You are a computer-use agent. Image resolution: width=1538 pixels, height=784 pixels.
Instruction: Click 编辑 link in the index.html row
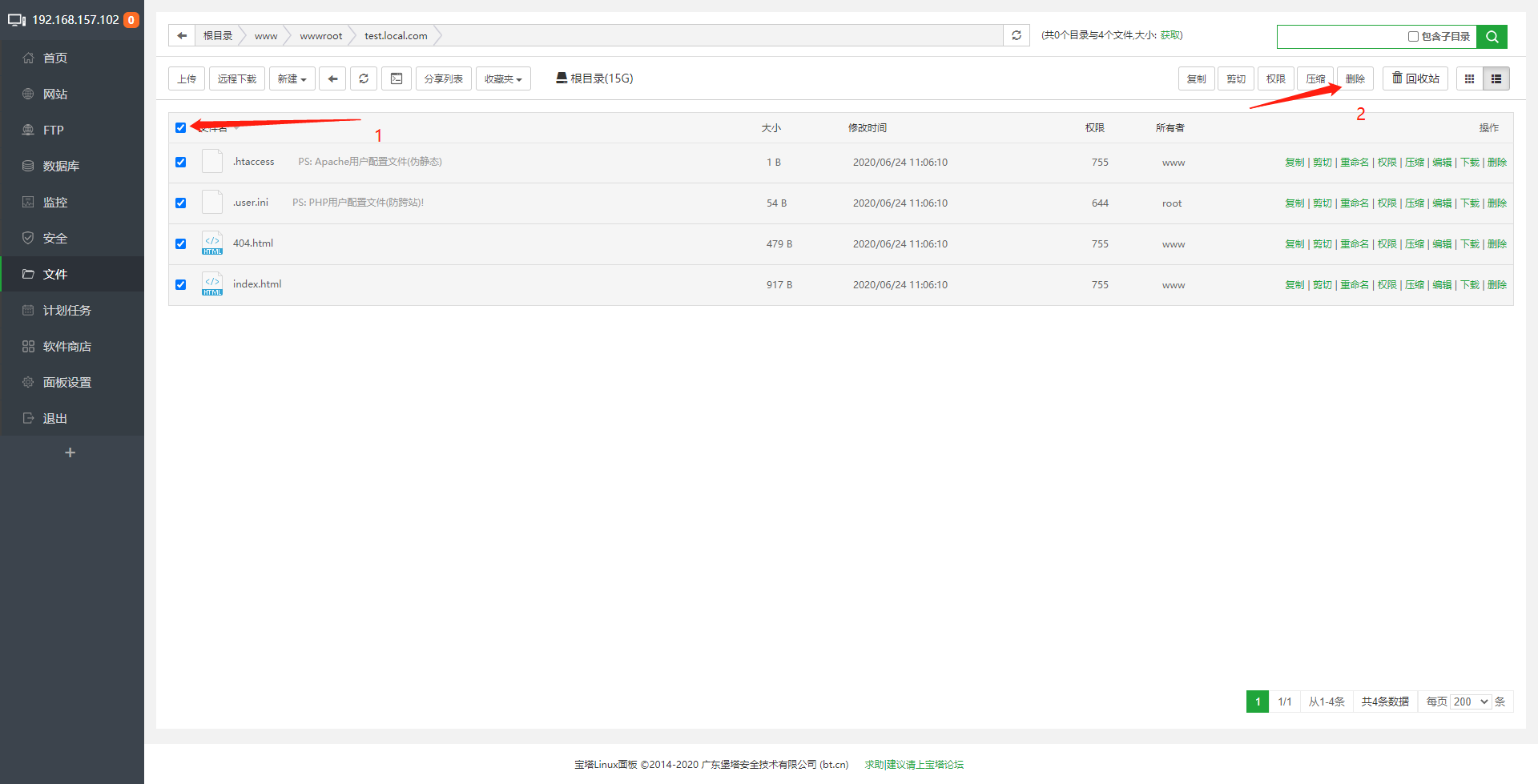[x=1442, y=285]
